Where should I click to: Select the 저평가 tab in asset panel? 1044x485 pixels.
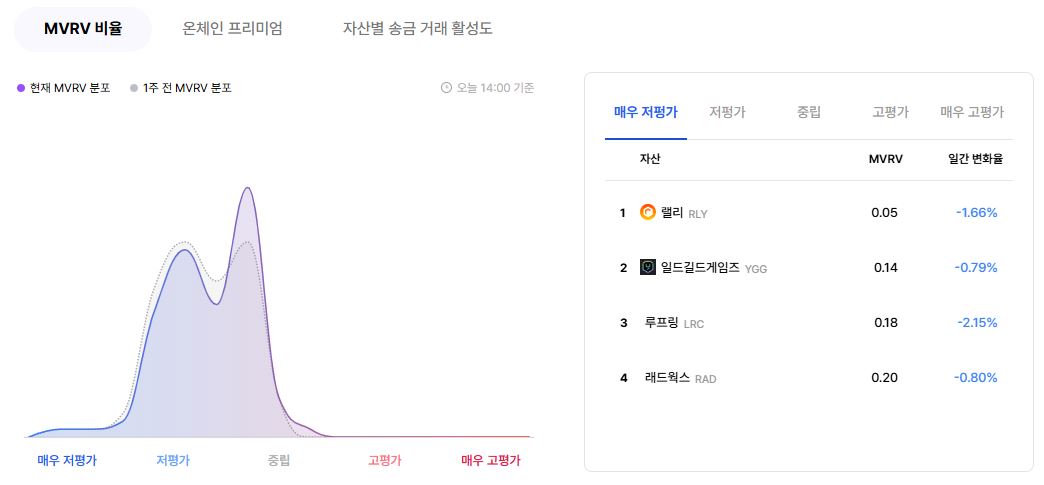[727, 113]
